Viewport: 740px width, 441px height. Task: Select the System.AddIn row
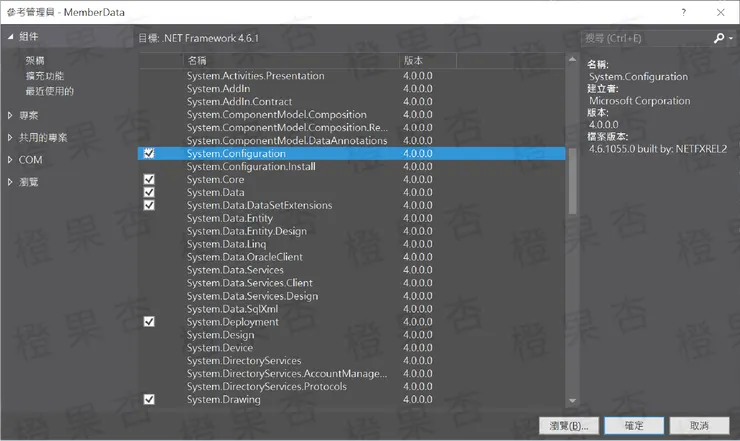pyautogui.click(x=352, y=89)
